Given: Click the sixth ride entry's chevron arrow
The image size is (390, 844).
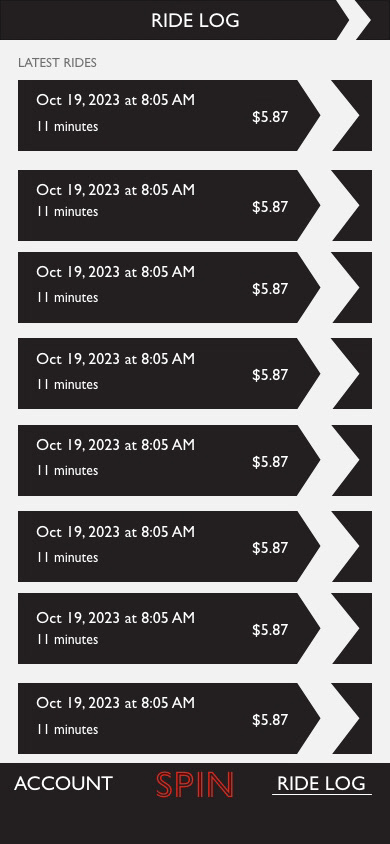Looking at the screenshot, I should tap(352, 546).
